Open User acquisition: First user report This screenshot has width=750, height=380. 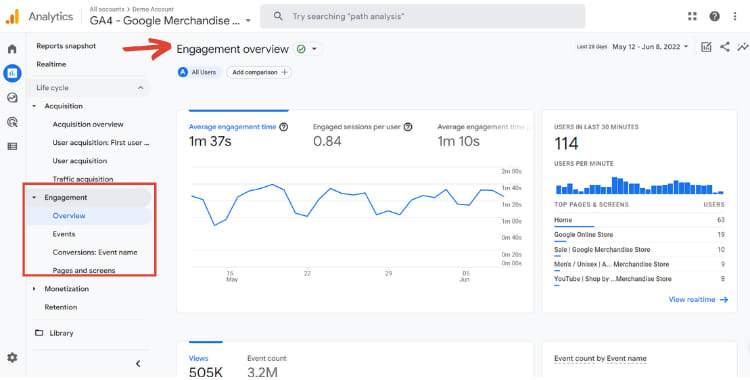(101, 143)
